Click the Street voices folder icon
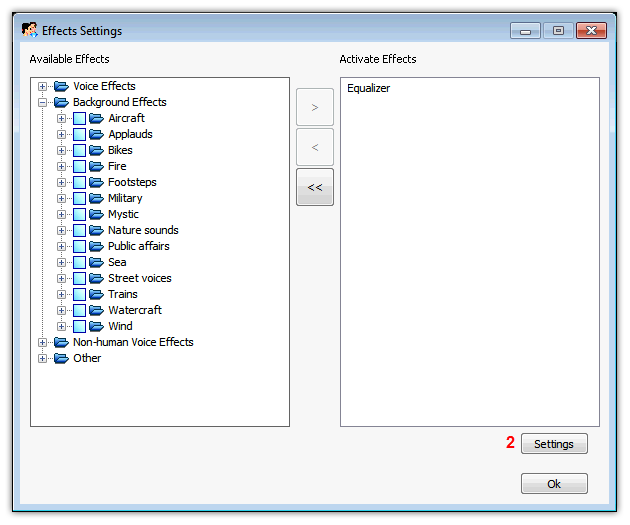Screen dimensions: 630x525 click(x=96, y=278)
